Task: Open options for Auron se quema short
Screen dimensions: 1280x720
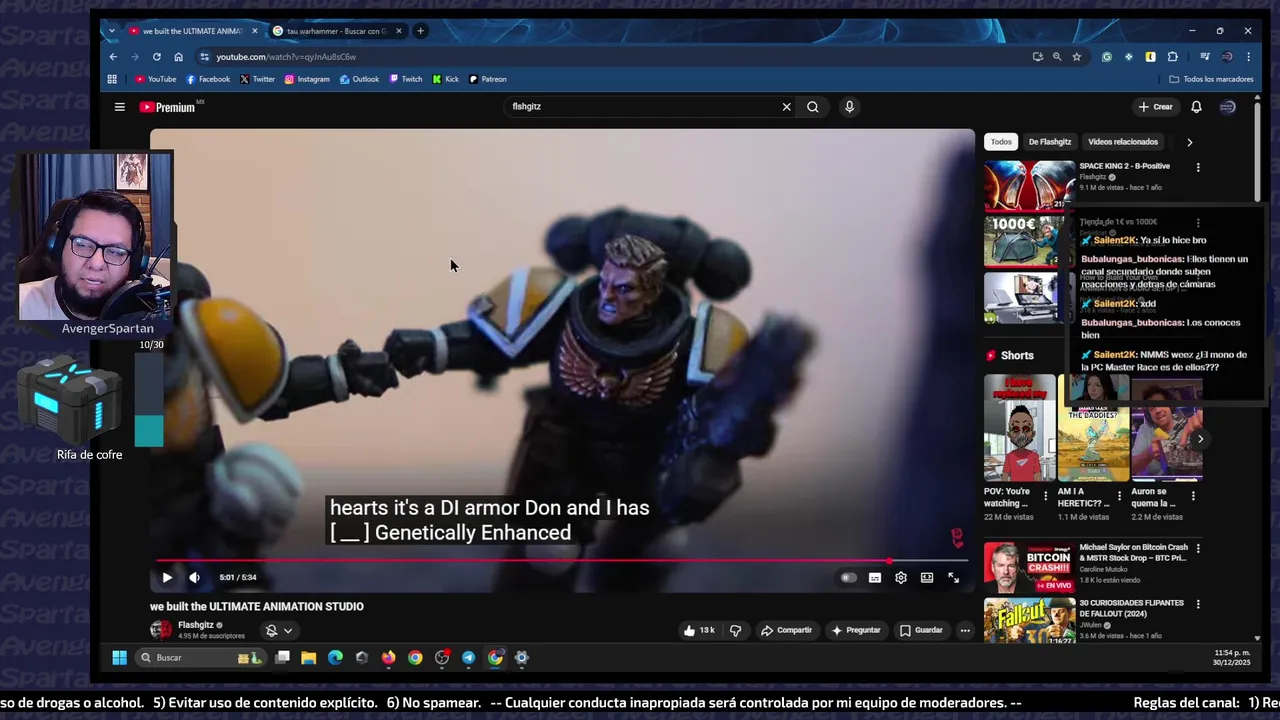Action: pos(1193,495)
